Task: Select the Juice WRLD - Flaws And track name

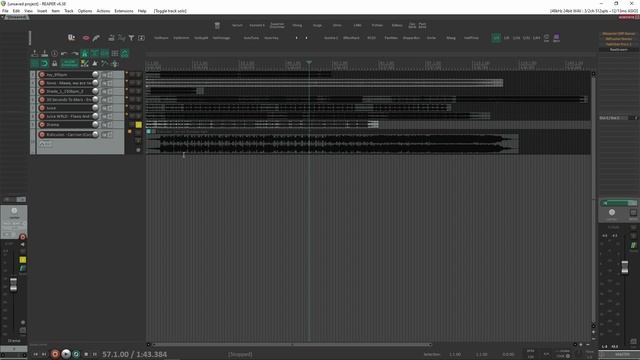Action: coord(68,116)
